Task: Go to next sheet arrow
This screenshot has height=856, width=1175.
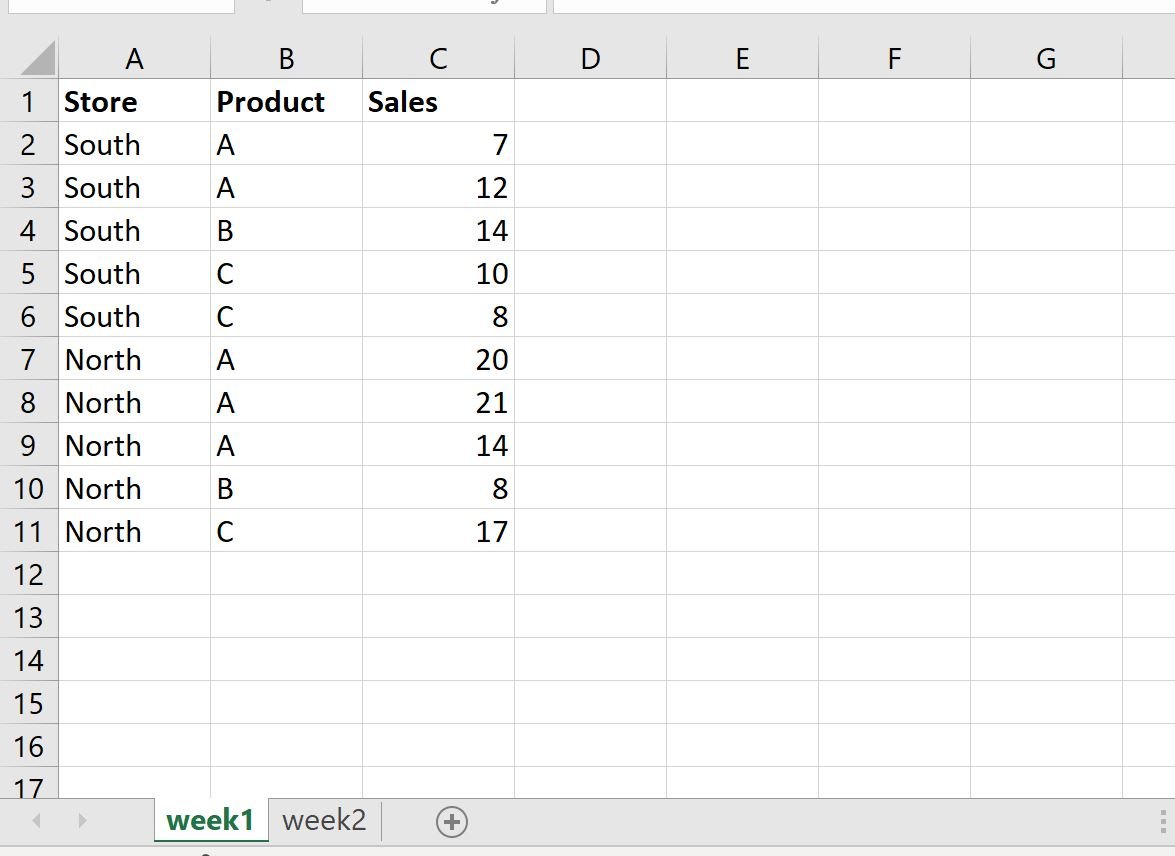Action: pos(82,821)
